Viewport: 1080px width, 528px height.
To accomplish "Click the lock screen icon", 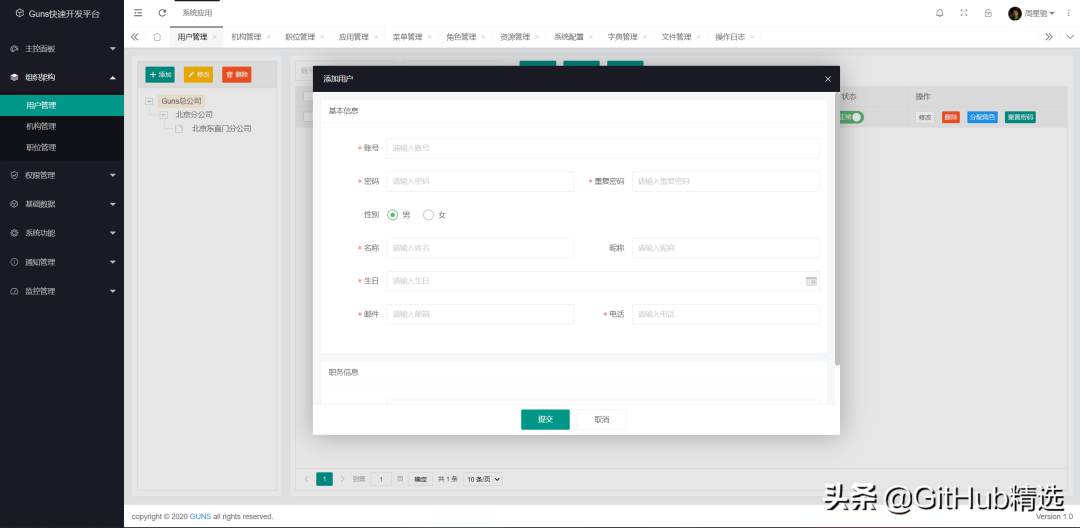I will [988, 13].
